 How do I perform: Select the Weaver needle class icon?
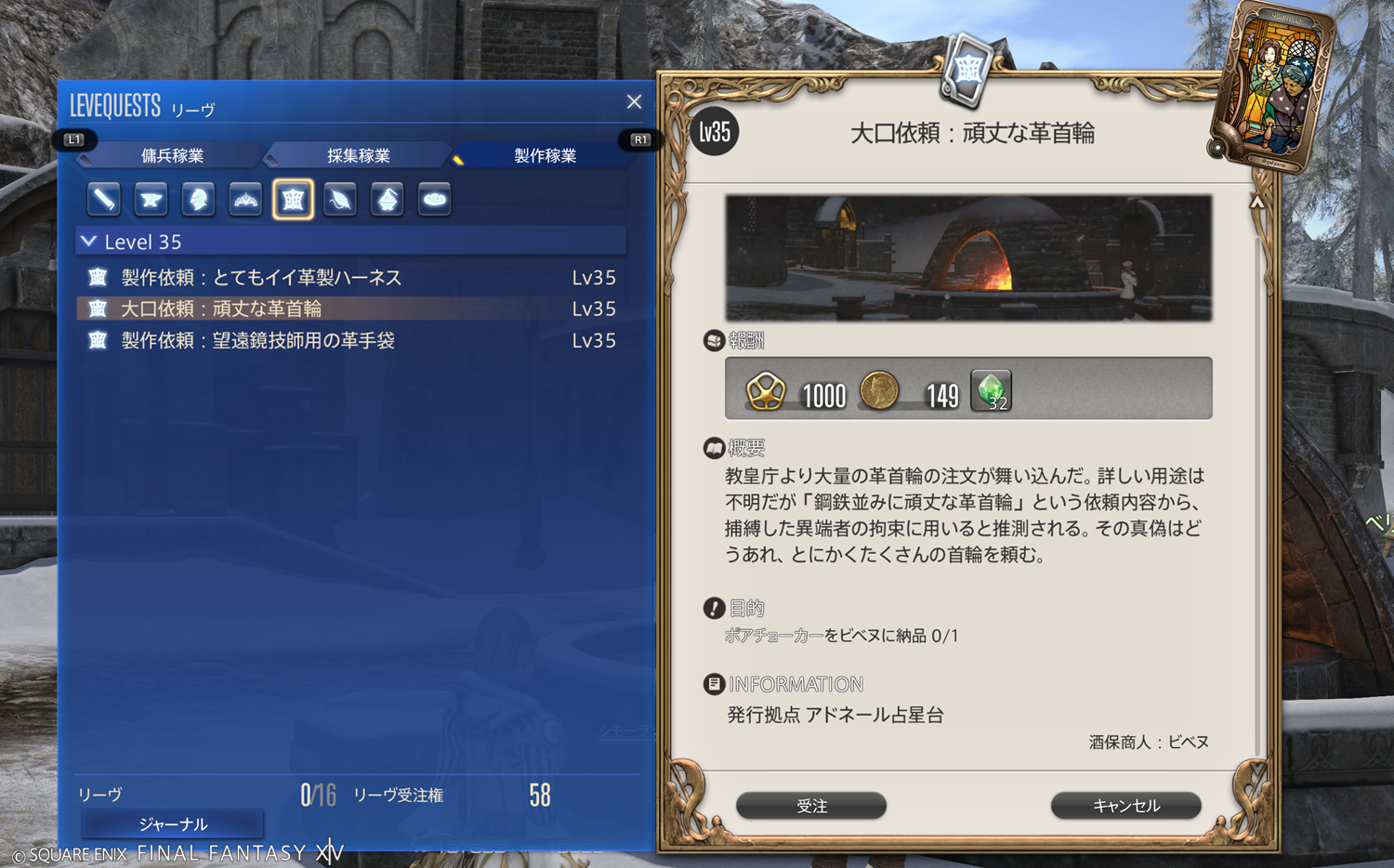click(x=340, y=199)
